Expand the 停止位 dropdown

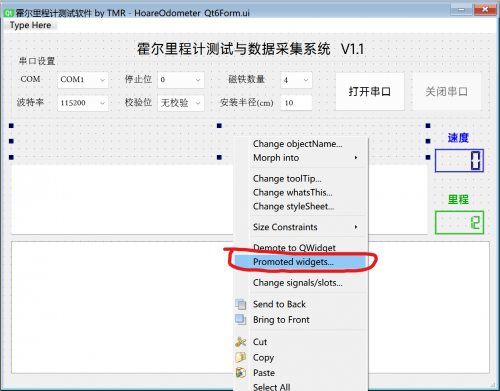coord(181,80)
